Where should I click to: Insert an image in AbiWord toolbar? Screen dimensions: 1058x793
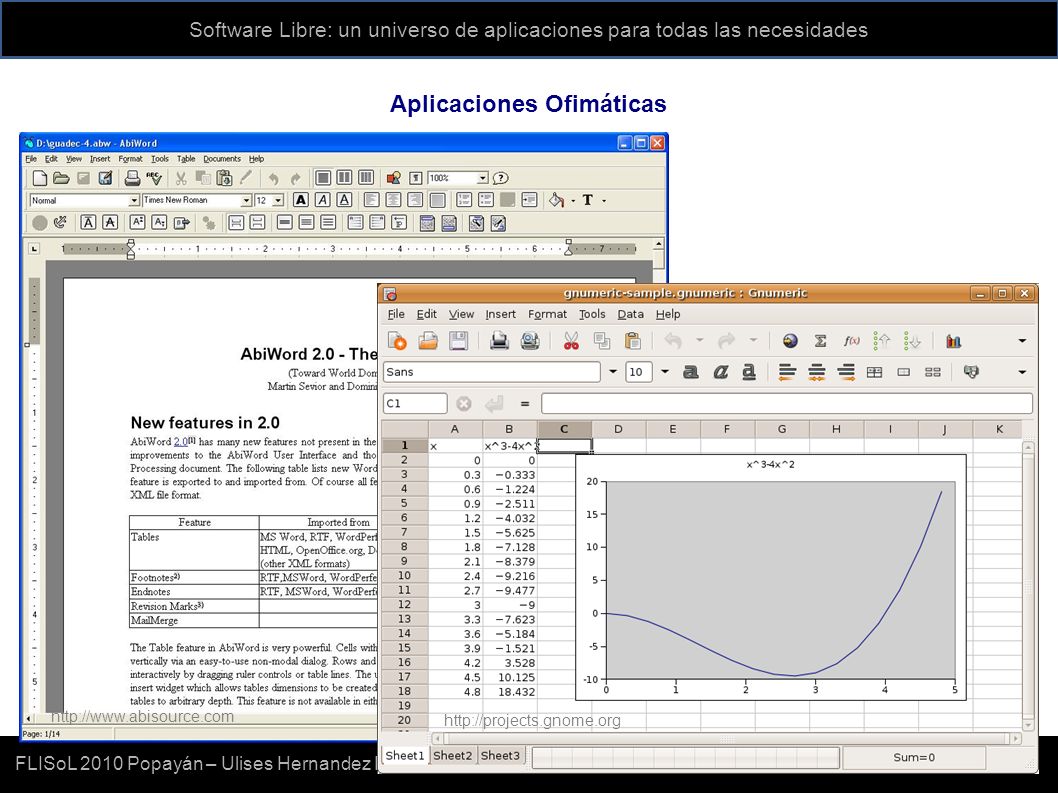(393, 178)
